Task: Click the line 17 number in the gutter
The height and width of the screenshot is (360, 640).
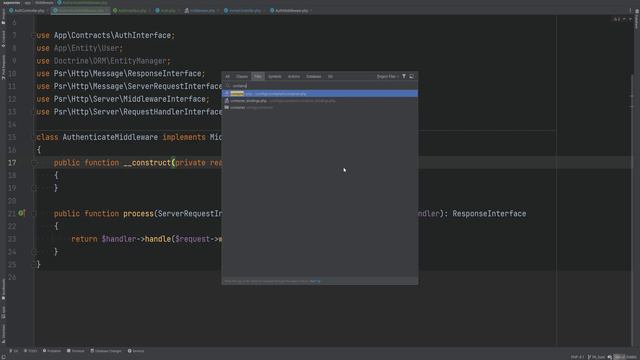Action: [x=12, y=162]
